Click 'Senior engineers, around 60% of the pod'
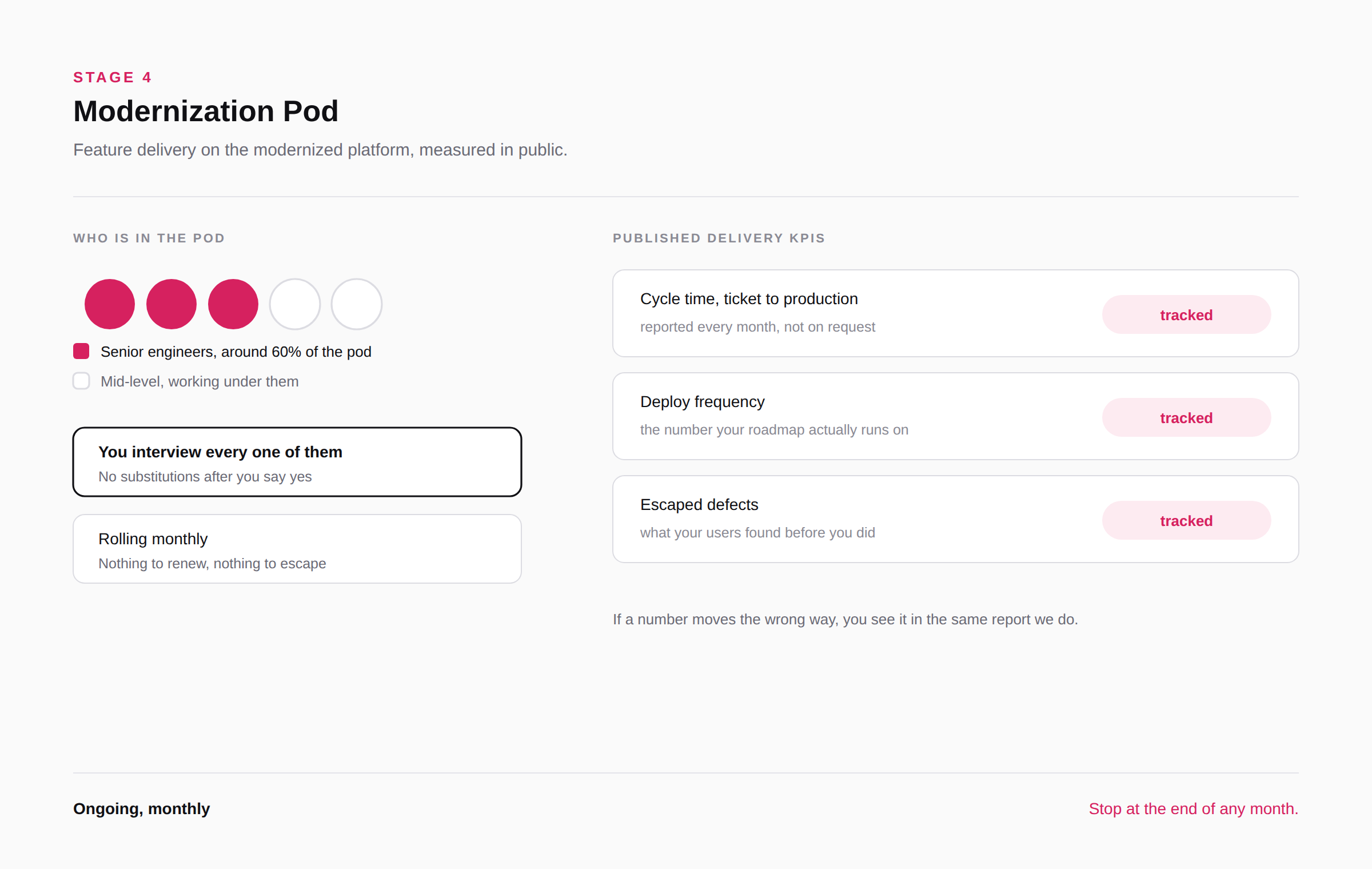 tap(236, 352)
